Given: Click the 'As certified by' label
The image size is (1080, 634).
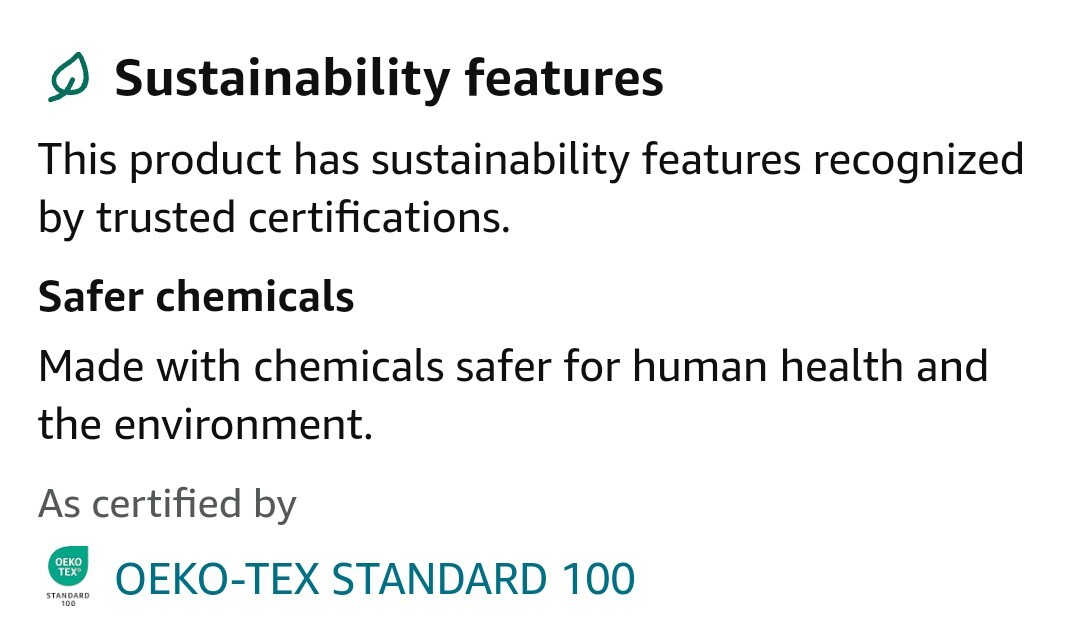Looking at the screenshot, I should click(x=167, y=504).
